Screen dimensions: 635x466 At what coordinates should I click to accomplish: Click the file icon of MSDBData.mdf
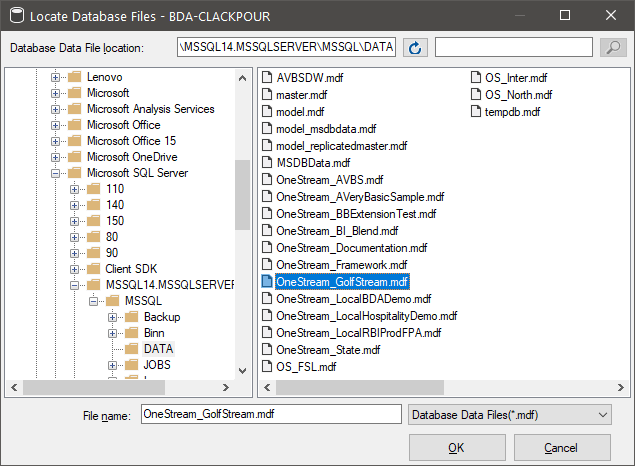[267, 162]
